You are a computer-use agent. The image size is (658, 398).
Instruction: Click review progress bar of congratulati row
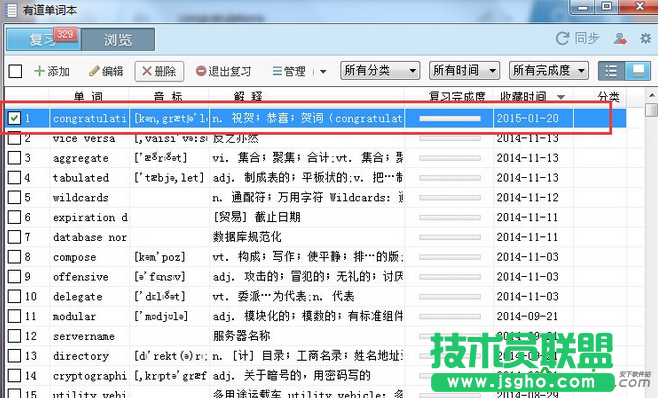(x=449, y=118)
